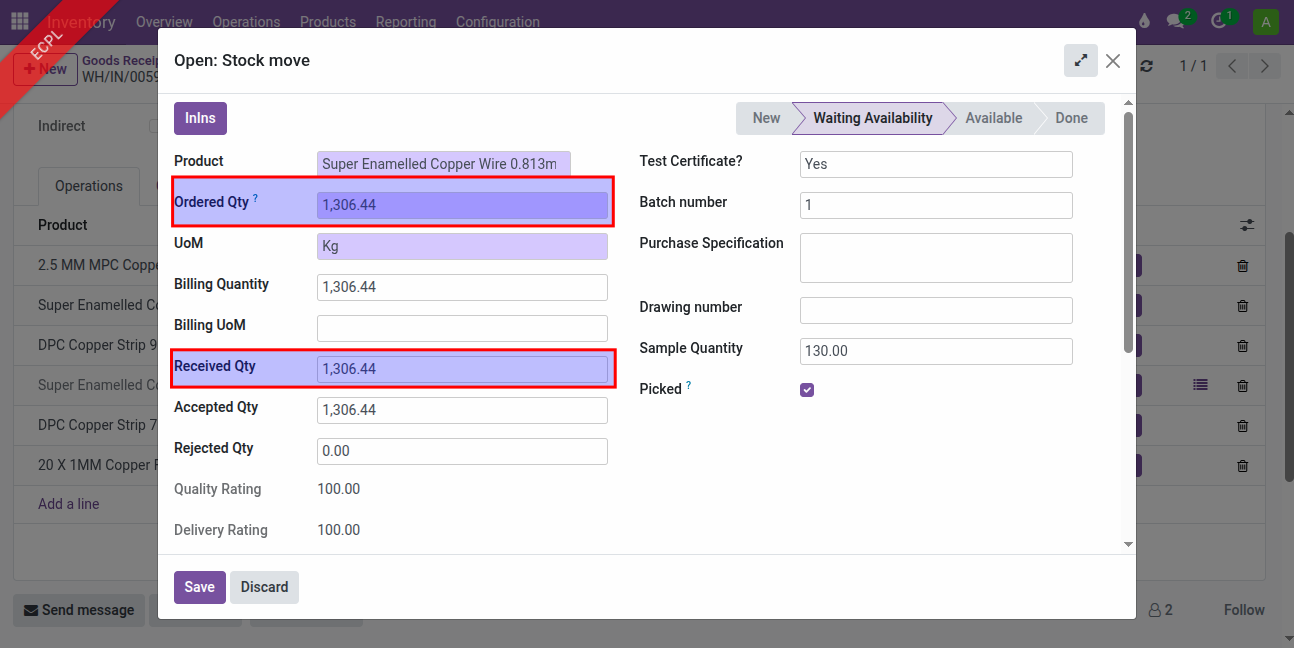Close the Stock move dialog
Image resolution: width=1294 pixels, height=648 pixels.
coord(1113,61)
